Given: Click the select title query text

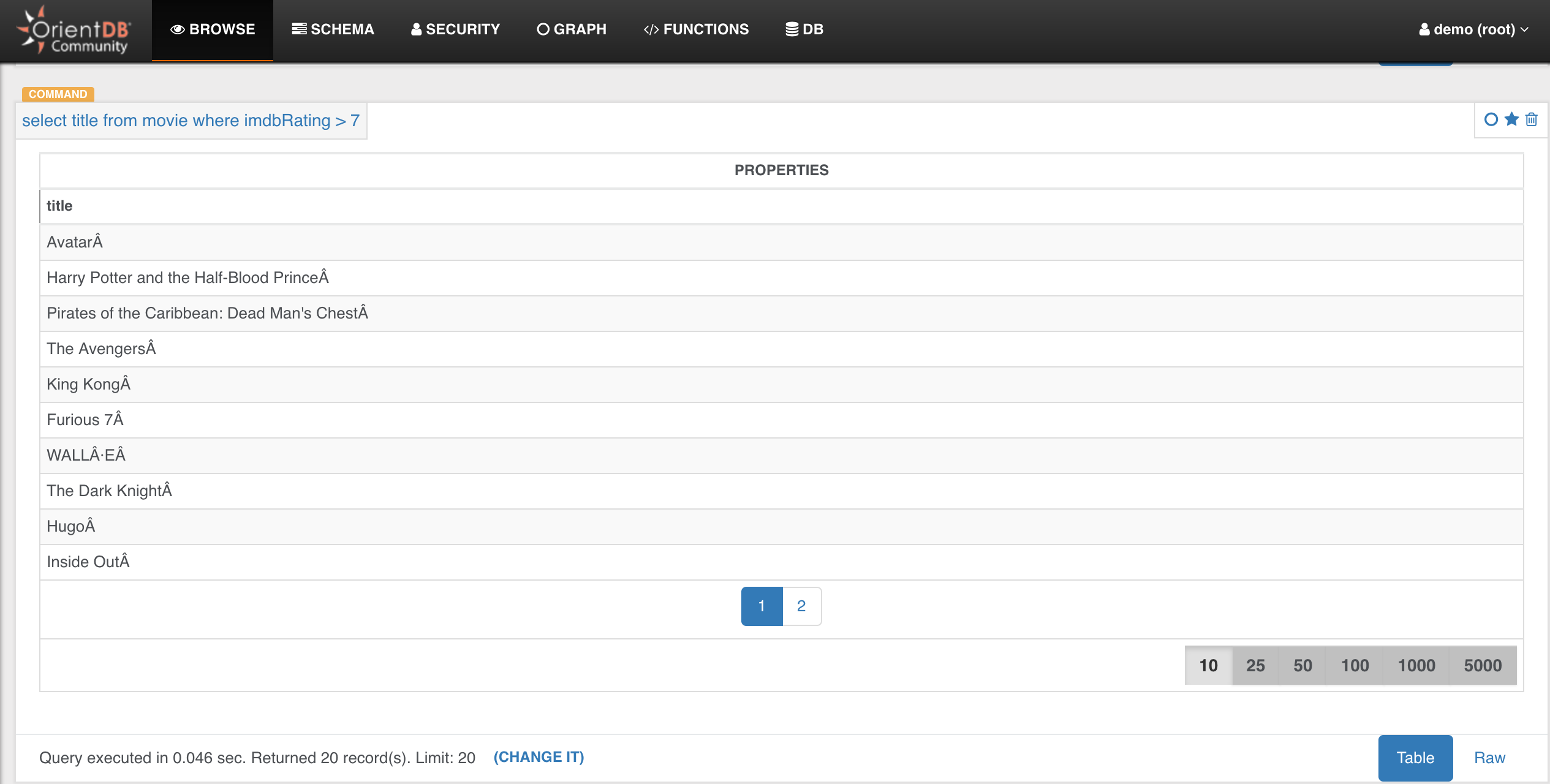Looking at the screenshot, I should coord(191,121).
